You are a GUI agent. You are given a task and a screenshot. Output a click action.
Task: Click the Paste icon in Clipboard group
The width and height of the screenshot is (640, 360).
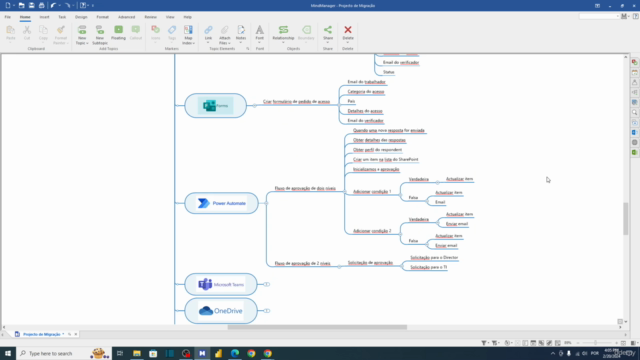click(11, 30)
